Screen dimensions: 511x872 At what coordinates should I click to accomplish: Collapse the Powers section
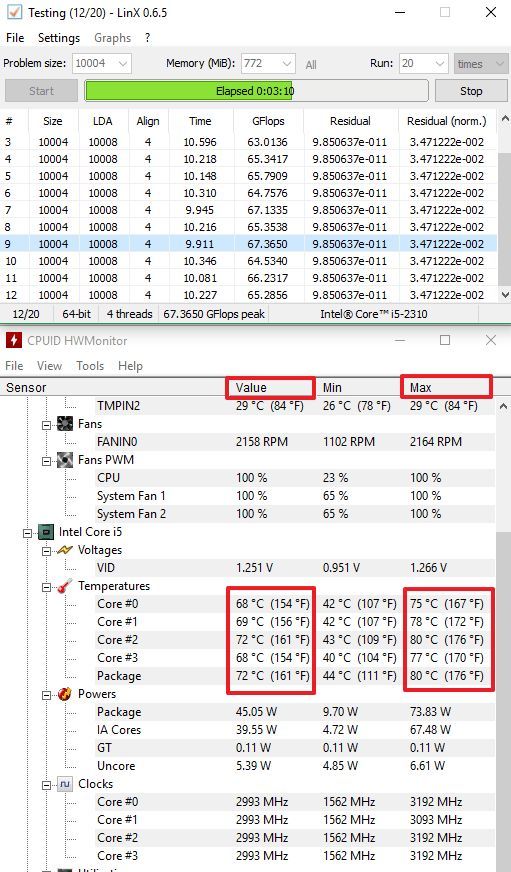pyautogui.click(x=46, y=695)
